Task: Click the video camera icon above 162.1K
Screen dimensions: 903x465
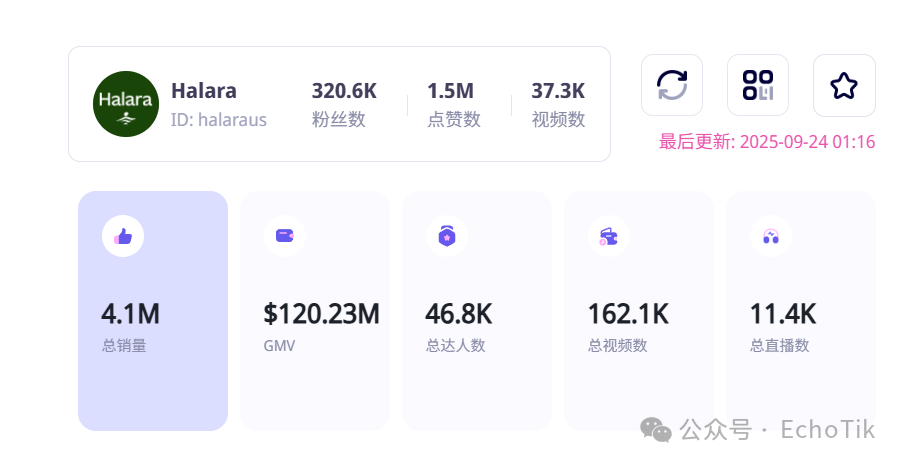Action: tap(608, 237)
